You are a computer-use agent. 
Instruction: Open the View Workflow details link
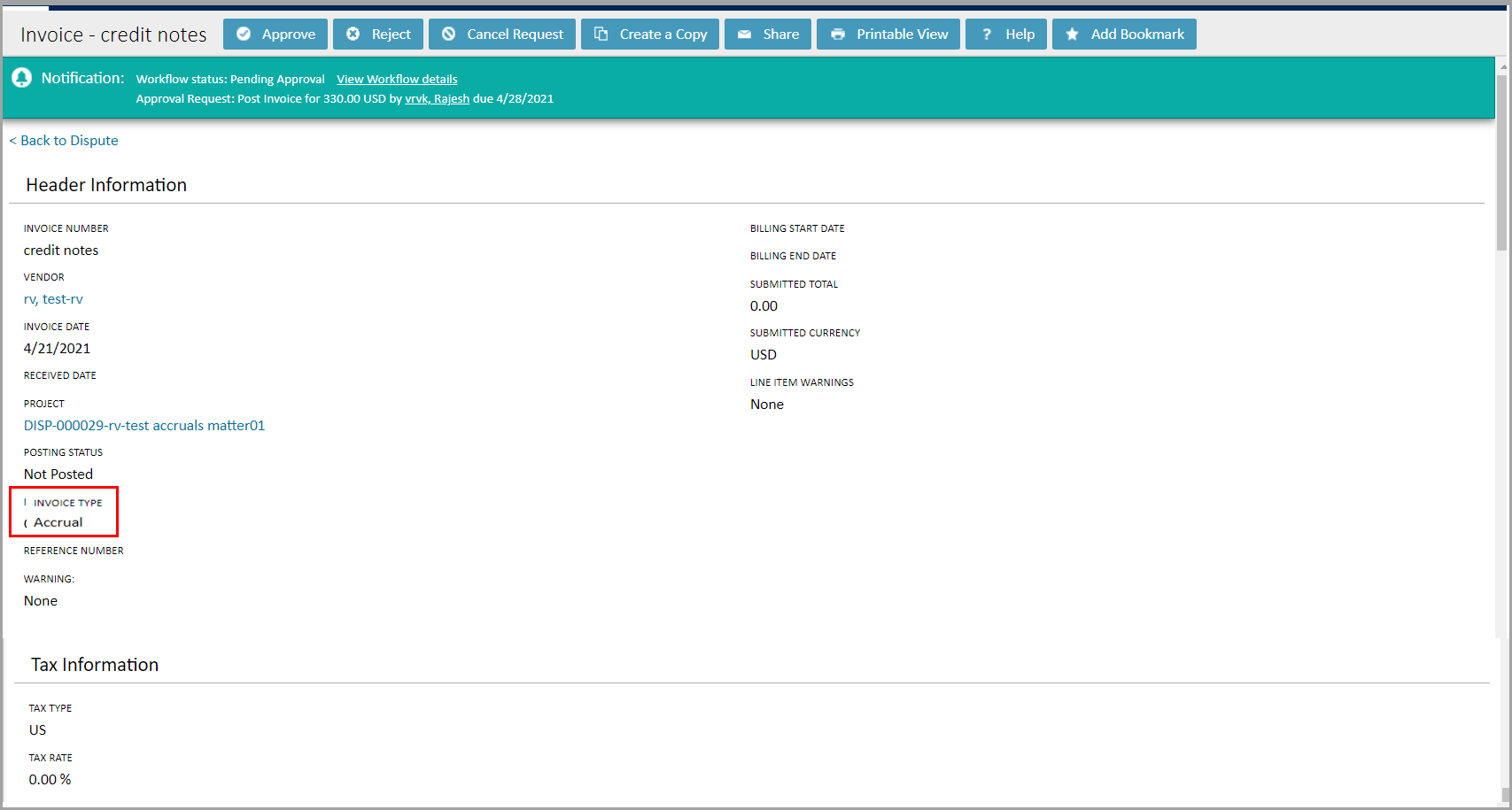(397, 80)
